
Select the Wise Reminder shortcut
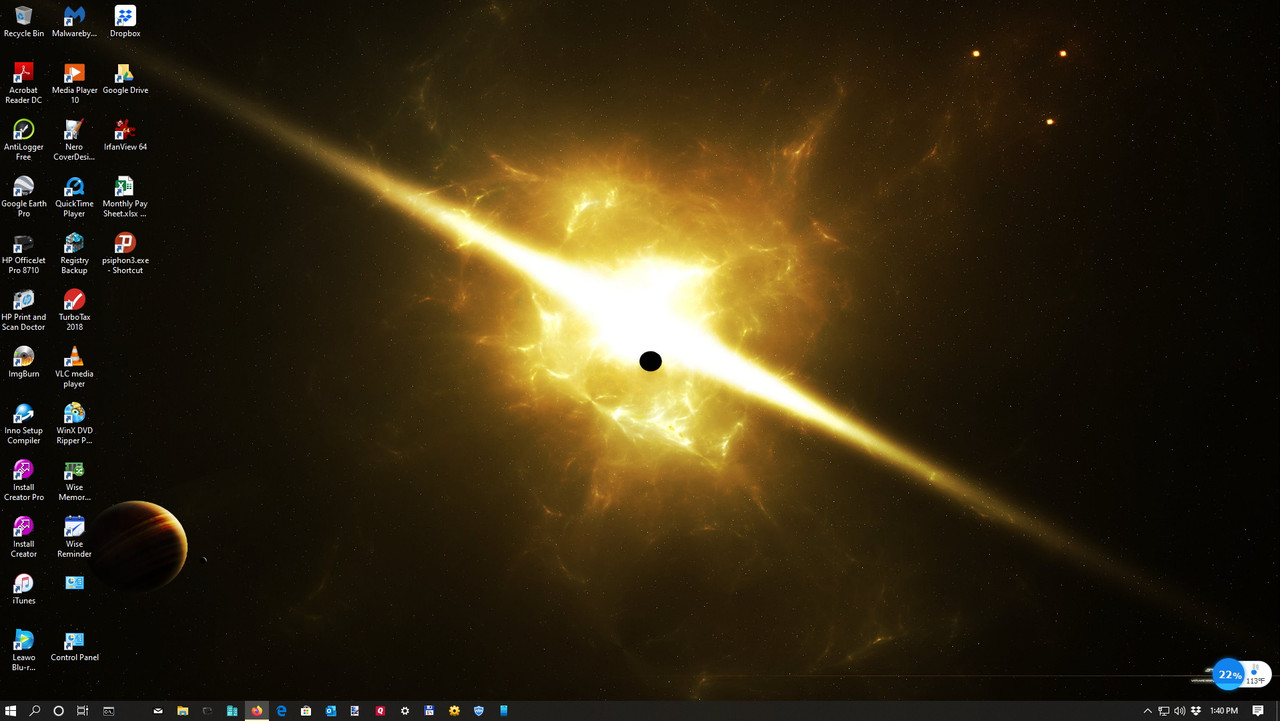click(x=74, y=538)
